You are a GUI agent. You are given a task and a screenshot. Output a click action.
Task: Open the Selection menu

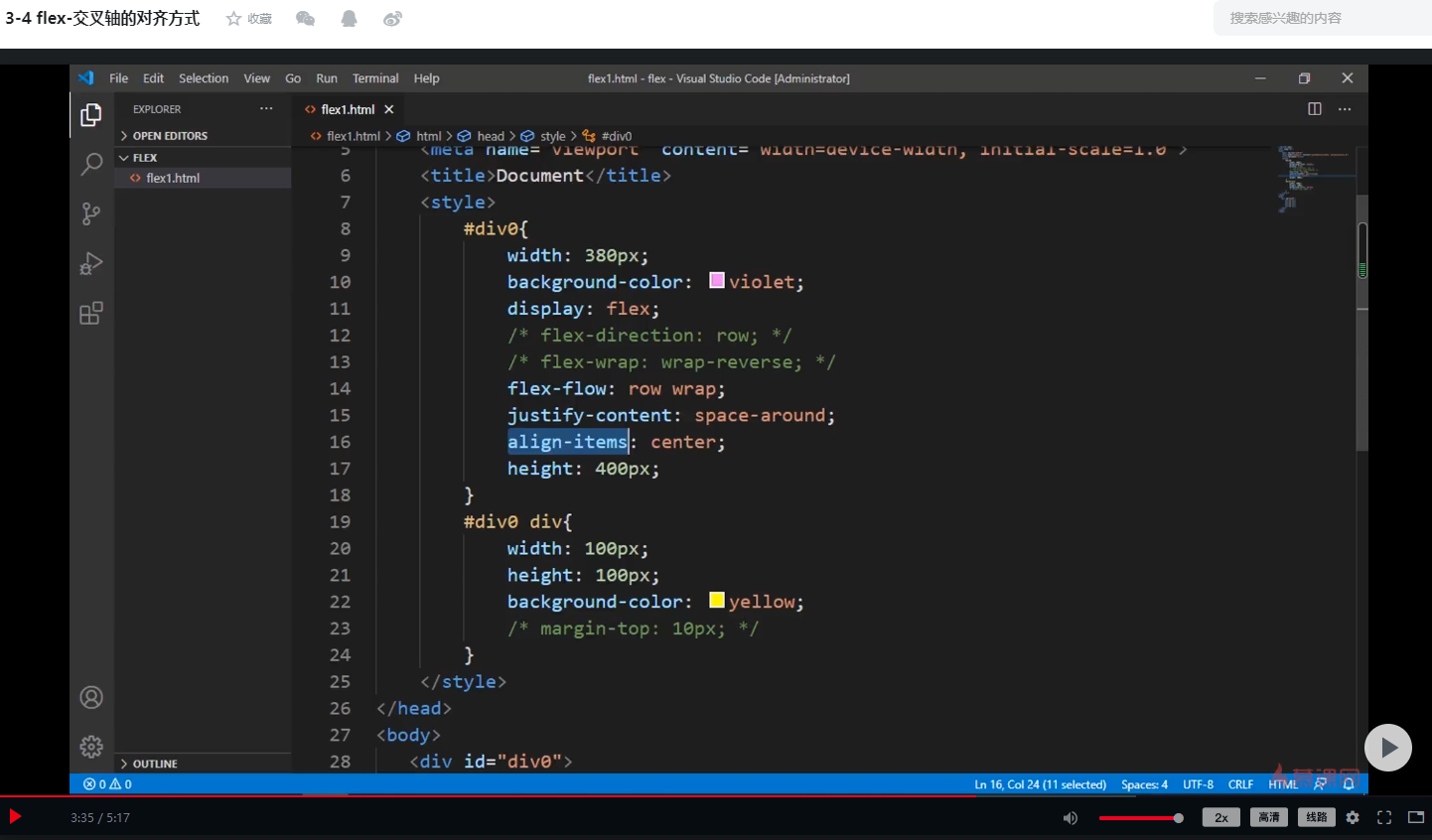204,78
